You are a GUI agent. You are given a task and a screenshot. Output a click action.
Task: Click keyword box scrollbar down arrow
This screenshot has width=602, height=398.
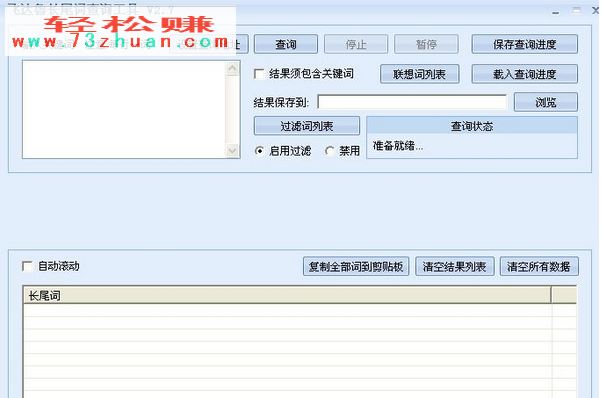[232, 150]
